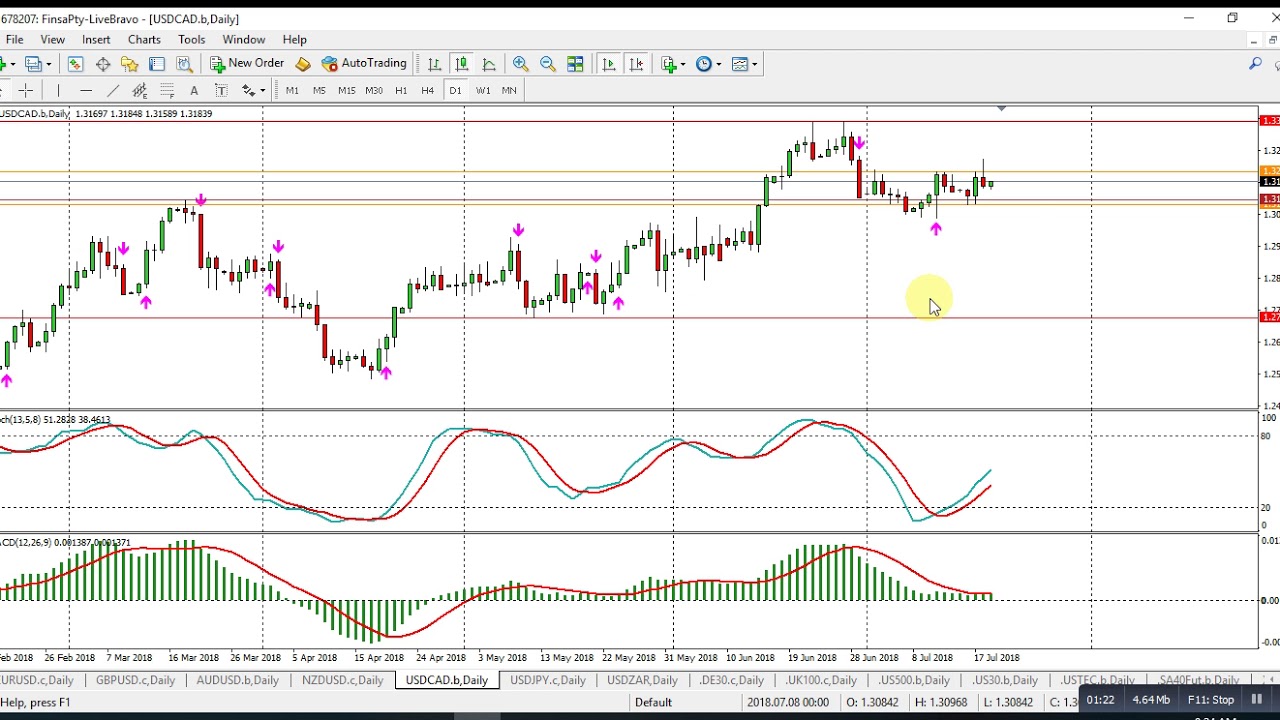Select the trendline drawing tool
The width and height of the screenshot is (1280, 720).
click(113, 91)
